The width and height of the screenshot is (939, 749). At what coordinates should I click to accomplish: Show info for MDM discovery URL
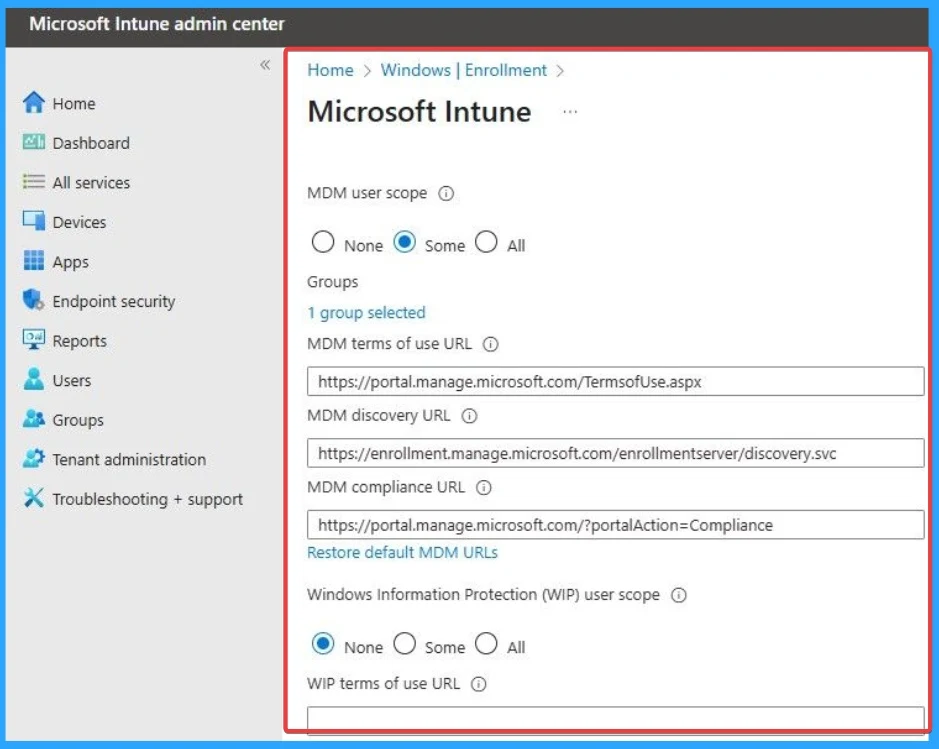470,416
